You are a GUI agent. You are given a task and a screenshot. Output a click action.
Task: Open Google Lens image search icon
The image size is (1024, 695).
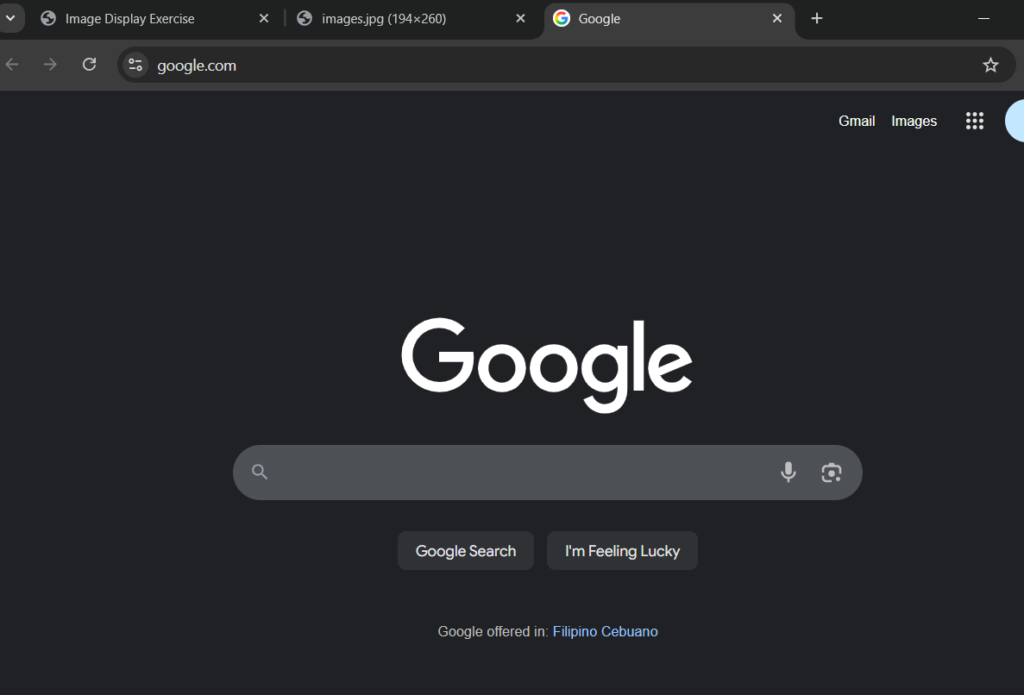[831, 472]
